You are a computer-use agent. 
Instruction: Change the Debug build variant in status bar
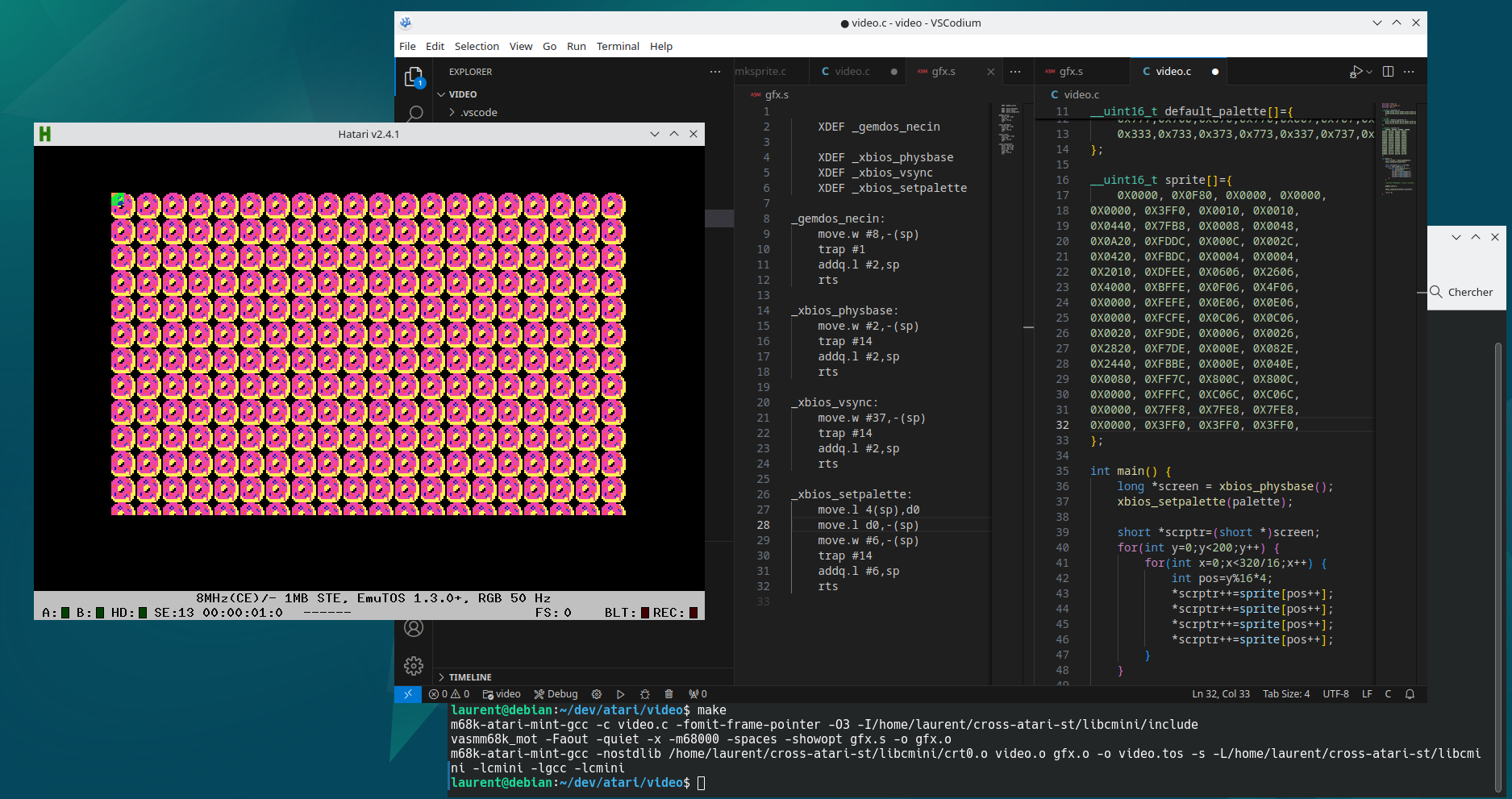(x=556, y=694)
